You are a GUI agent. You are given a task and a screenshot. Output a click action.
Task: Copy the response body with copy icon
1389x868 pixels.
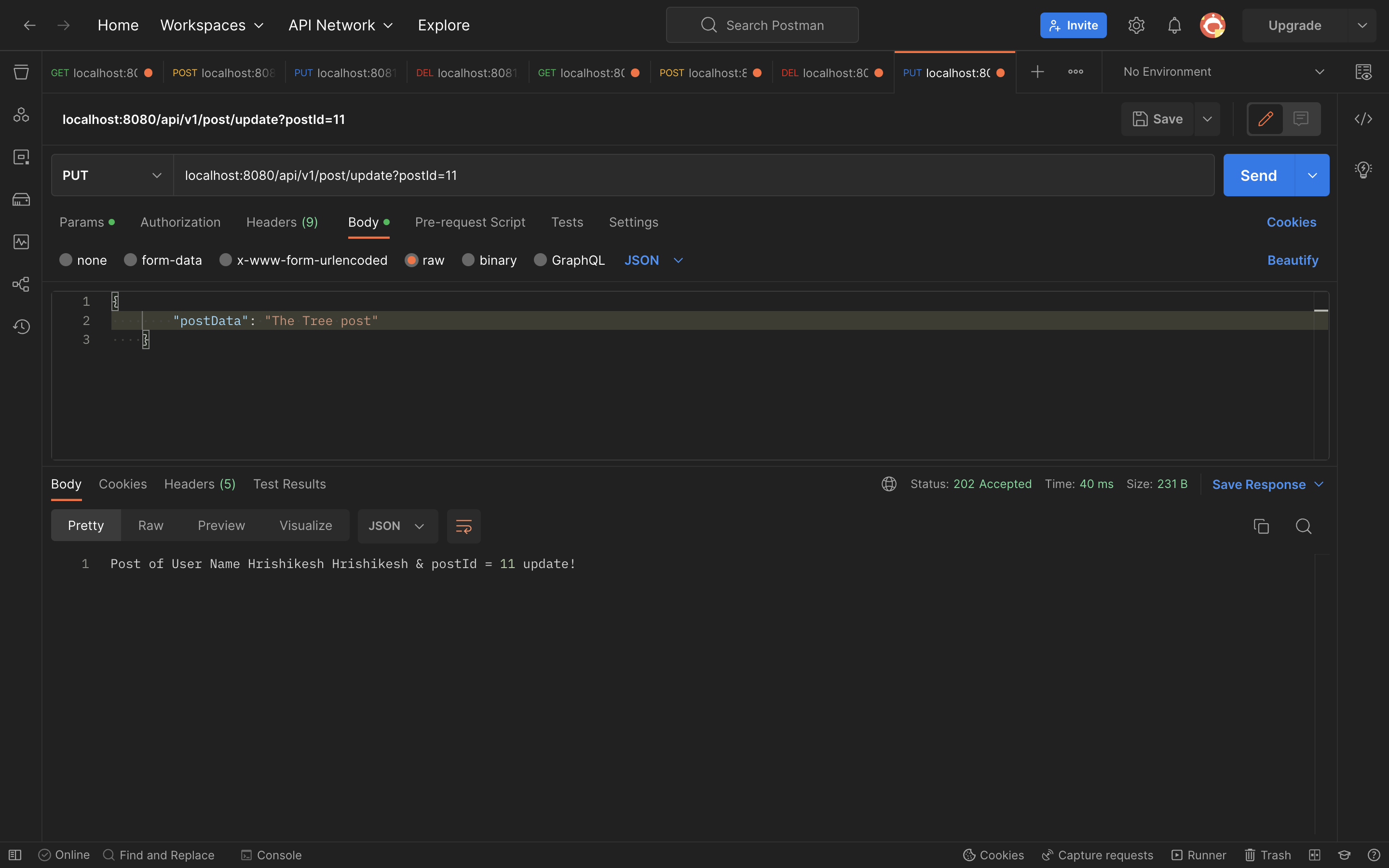pos(1261,526)
